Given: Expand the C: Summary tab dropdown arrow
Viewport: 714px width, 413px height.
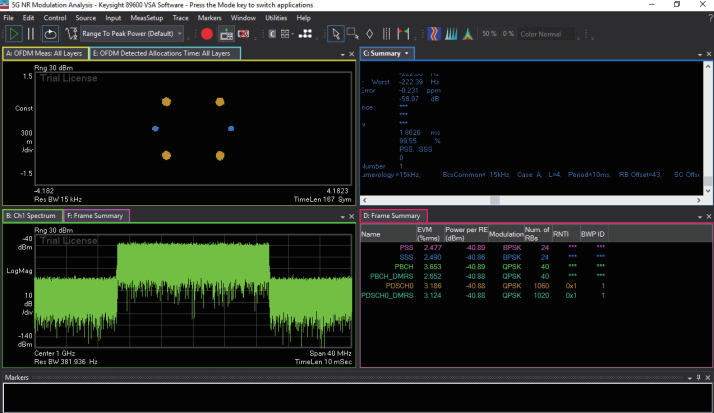Looking at the screenshot, I should [407, 52].
